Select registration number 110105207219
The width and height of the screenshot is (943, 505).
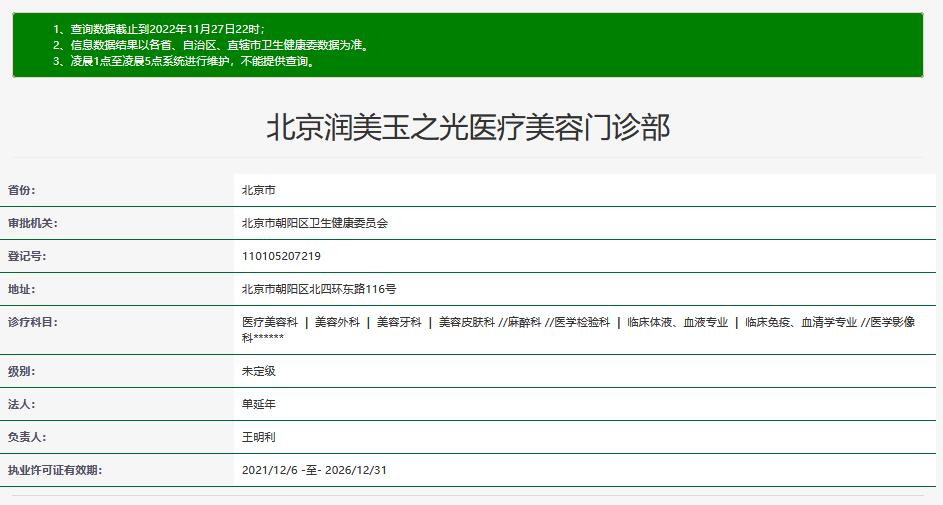[281, 256]
